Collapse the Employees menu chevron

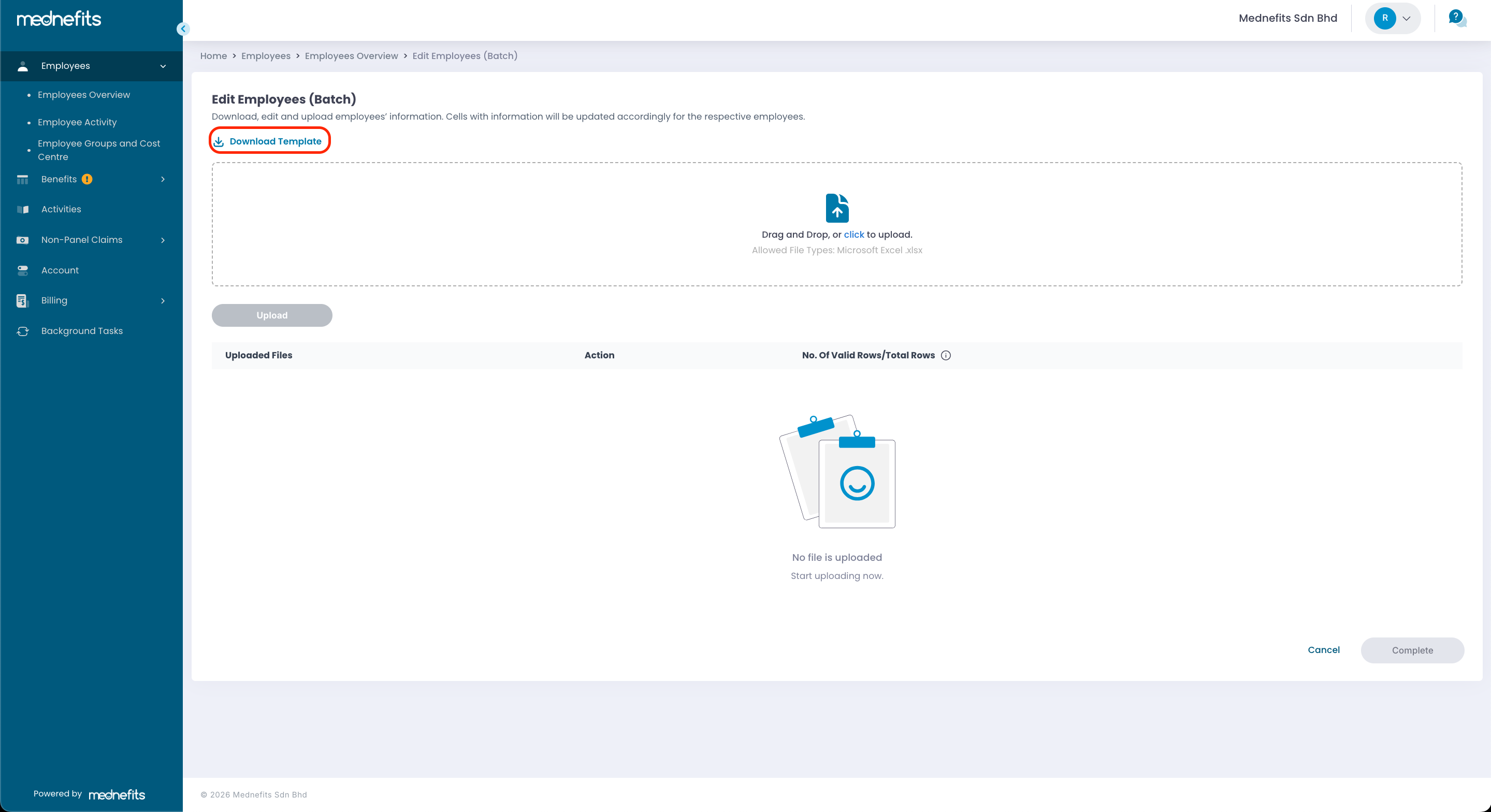(163, 66)
